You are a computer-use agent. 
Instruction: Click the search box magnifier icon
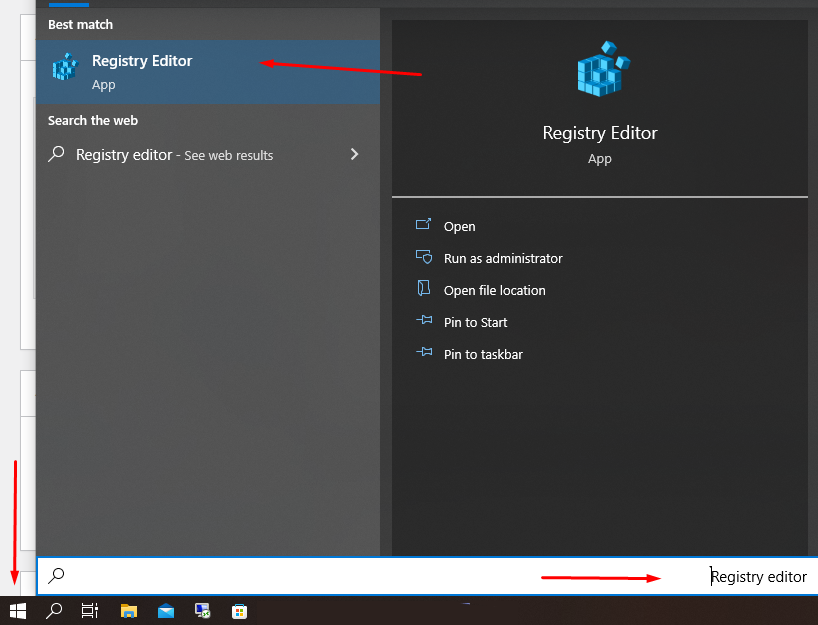coord(56,575)
